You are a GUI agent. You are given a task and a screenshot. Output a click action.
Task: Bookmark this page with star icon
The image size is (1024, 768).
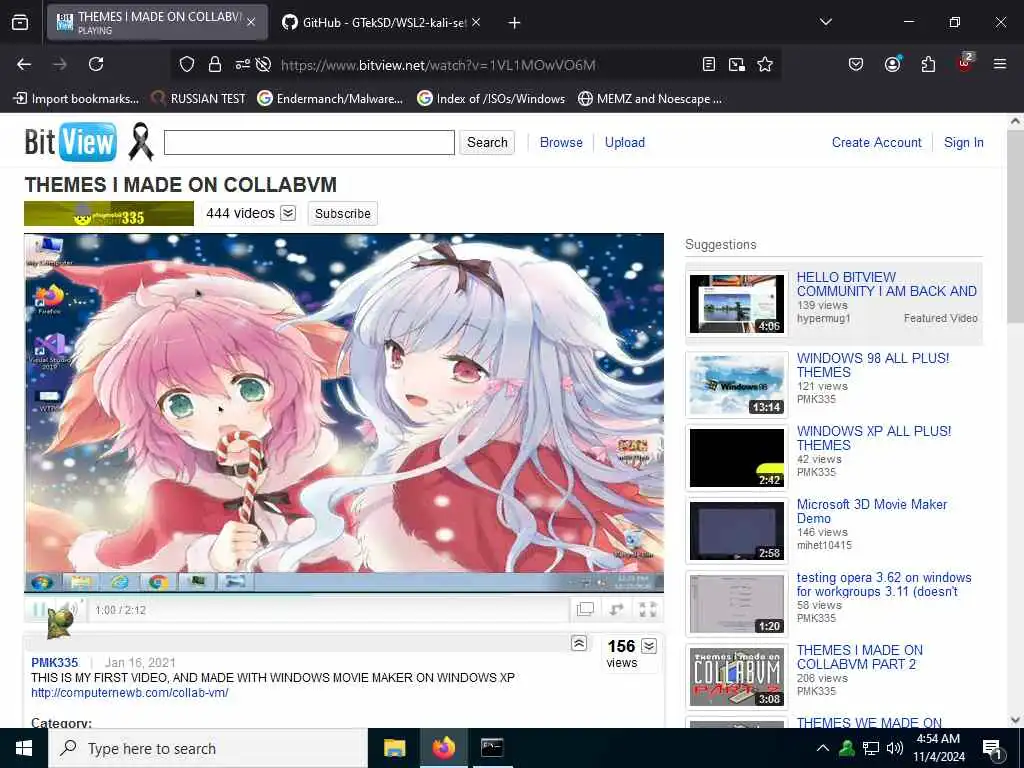(765, 64)
